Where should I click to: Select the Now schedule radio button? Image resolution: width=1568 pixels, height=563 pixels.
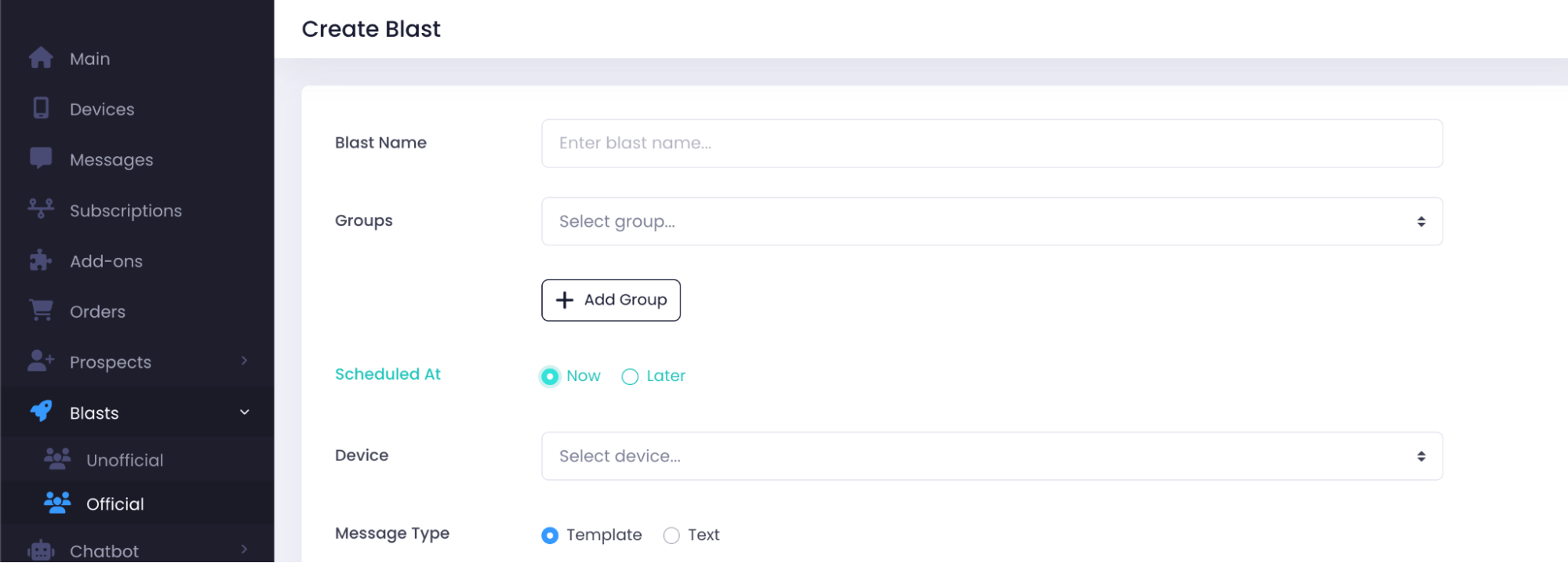click(x=550, y=377)
